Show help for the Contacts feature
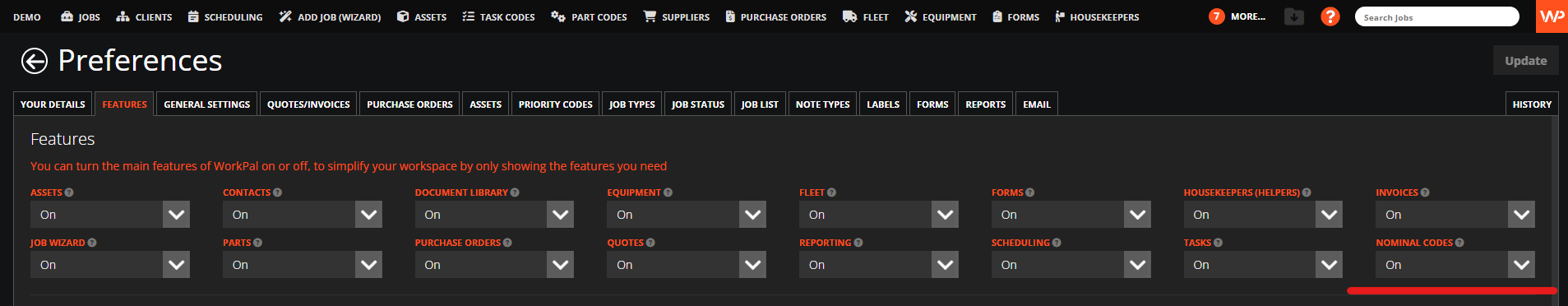The image size is (1568, 306). click(x=277, y=192)
